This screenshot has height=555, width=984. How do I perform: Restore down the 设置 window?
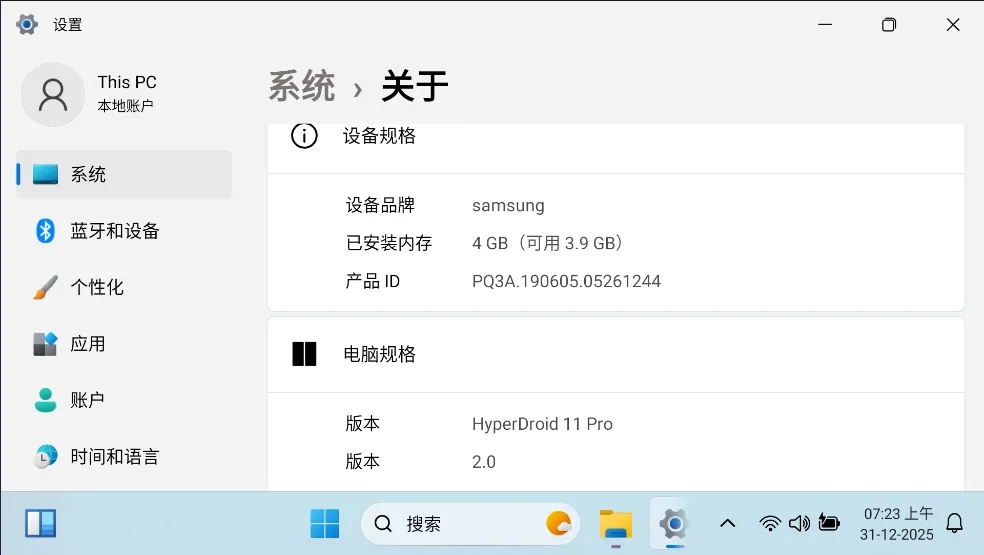tap(889, 24)
